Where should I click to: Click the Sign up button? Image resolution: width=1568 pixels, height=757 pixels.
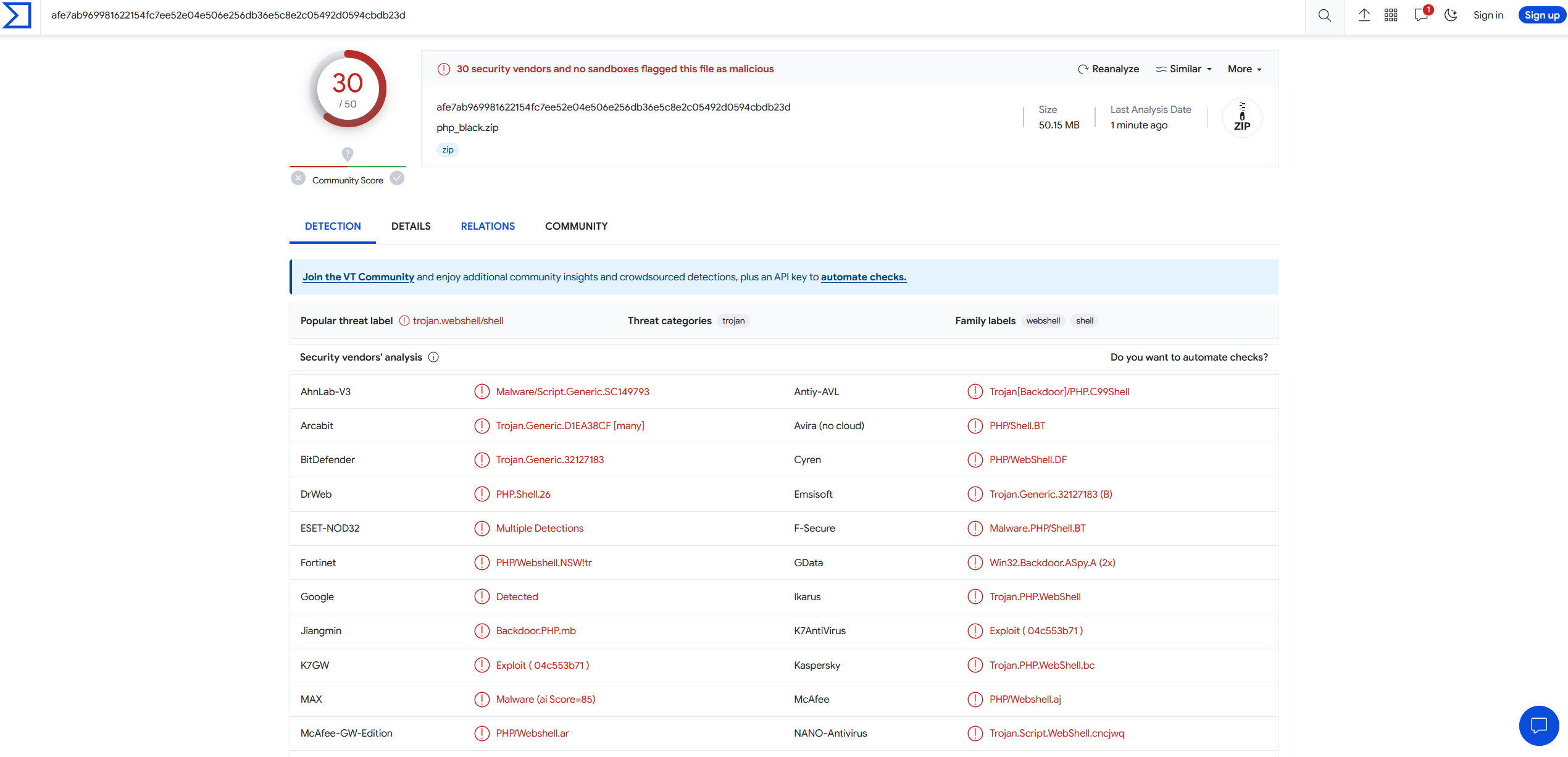(1541, 15)
